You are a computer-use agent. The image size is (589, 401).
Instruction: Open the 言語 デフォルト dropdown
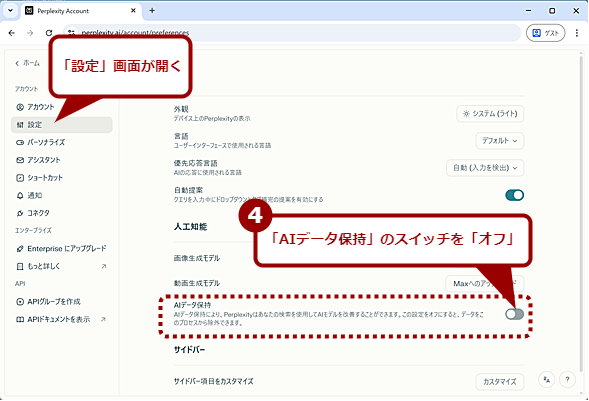coord(500,141)
